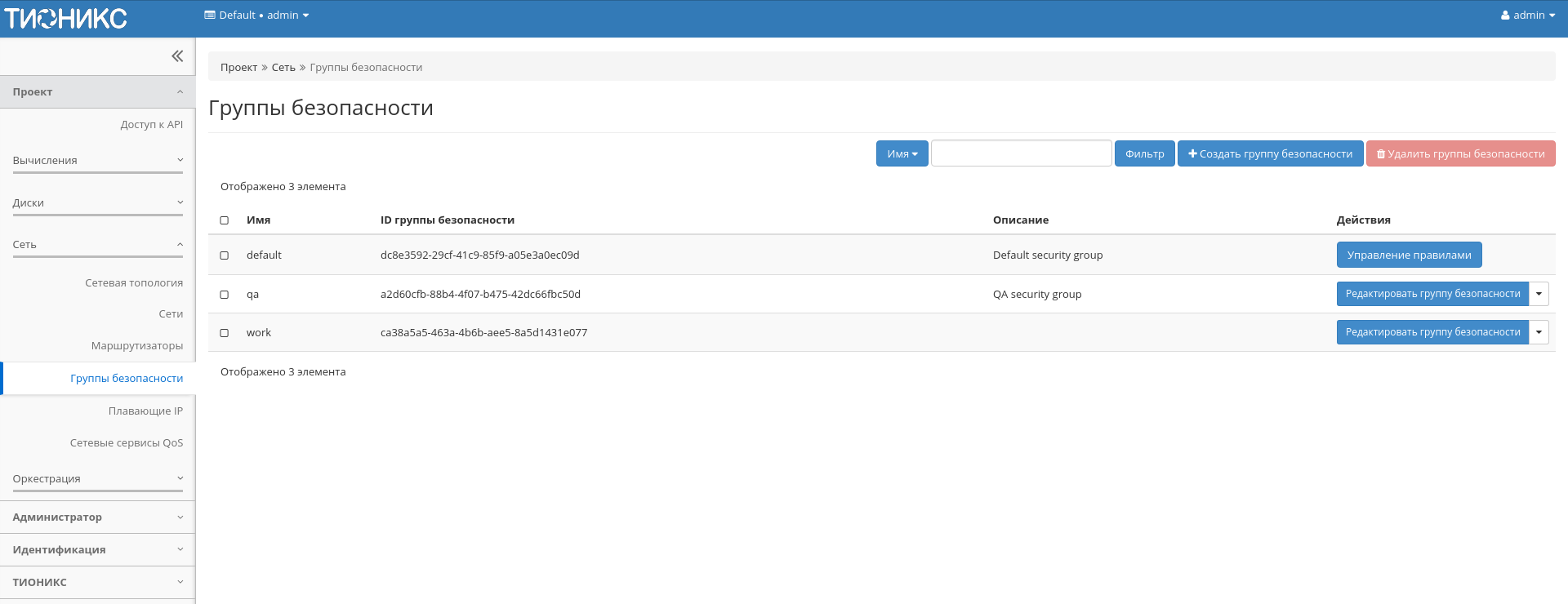The width and height of the screenshot is (1568, 604).
Task: Collapse the sidebar with double-chevron icon
Action: pos(177,56)
